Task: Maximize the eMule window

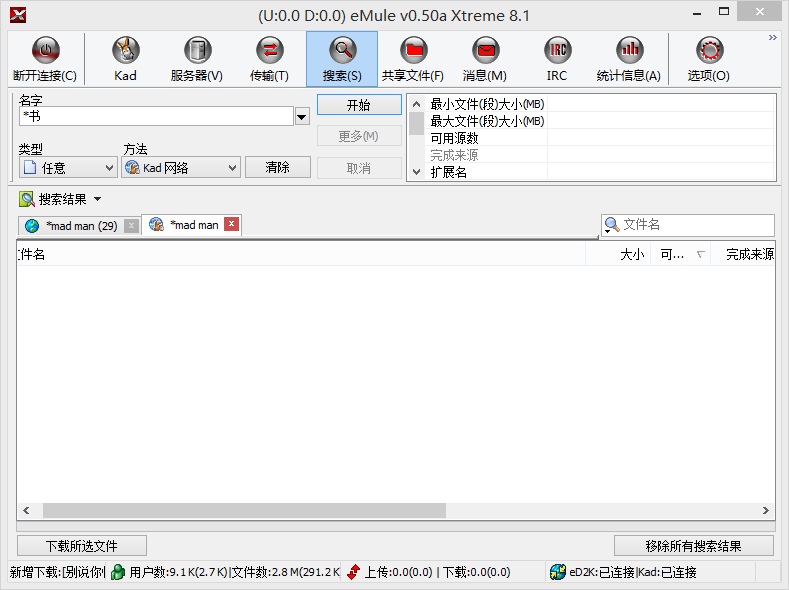Action: pos(724,12)
